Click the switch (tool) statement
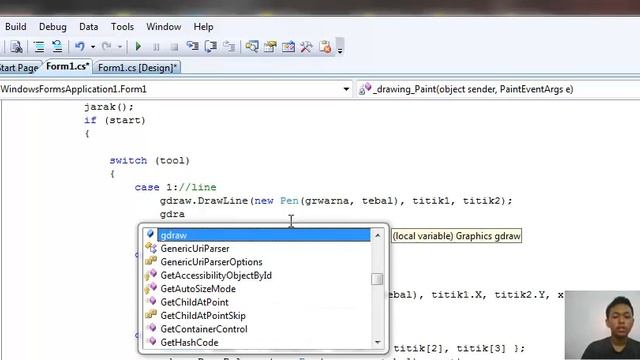This screenshot has height=360, width=640. 149,161
